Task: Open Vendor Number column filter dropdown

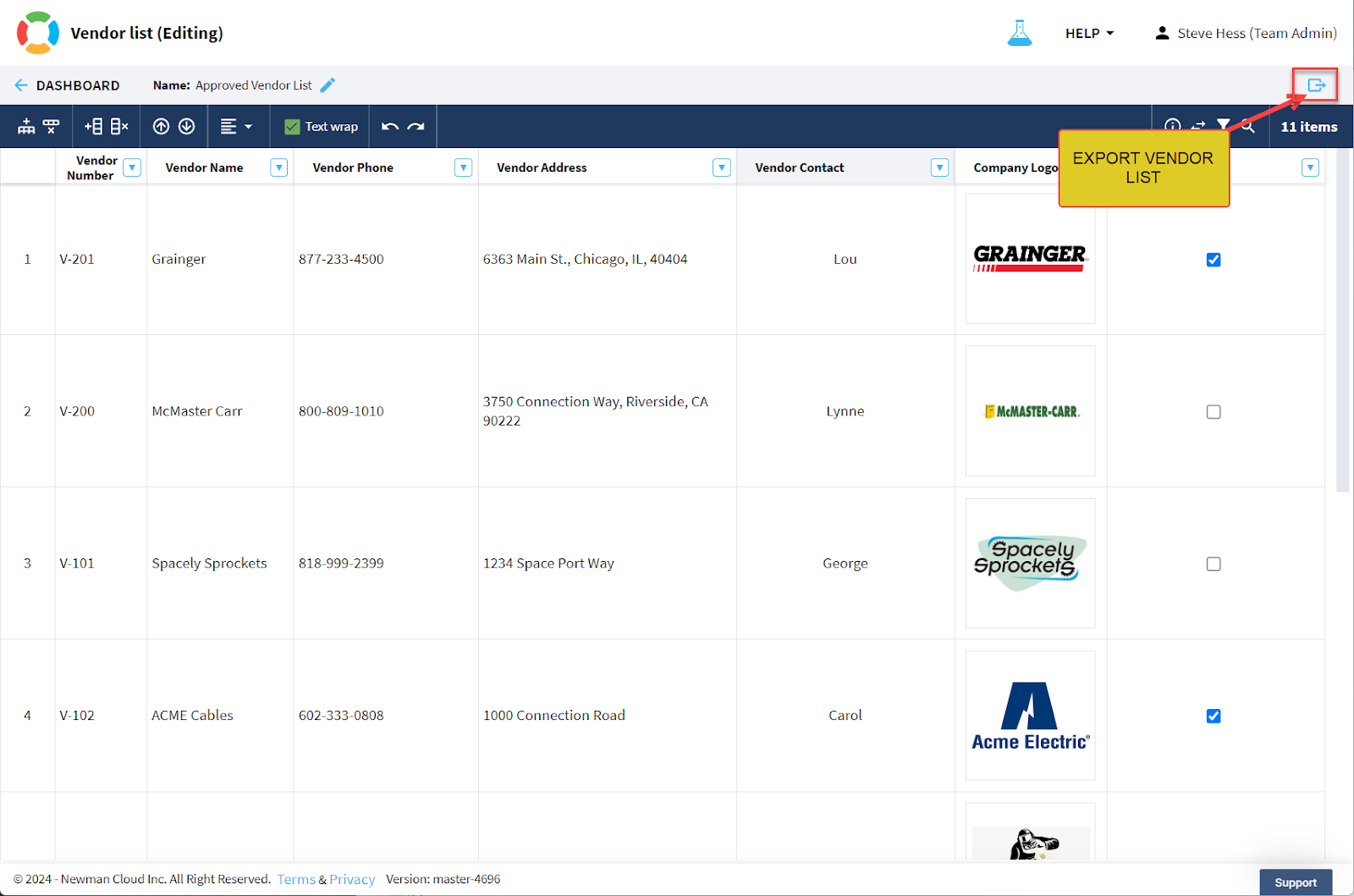Action: coord(132,168)
